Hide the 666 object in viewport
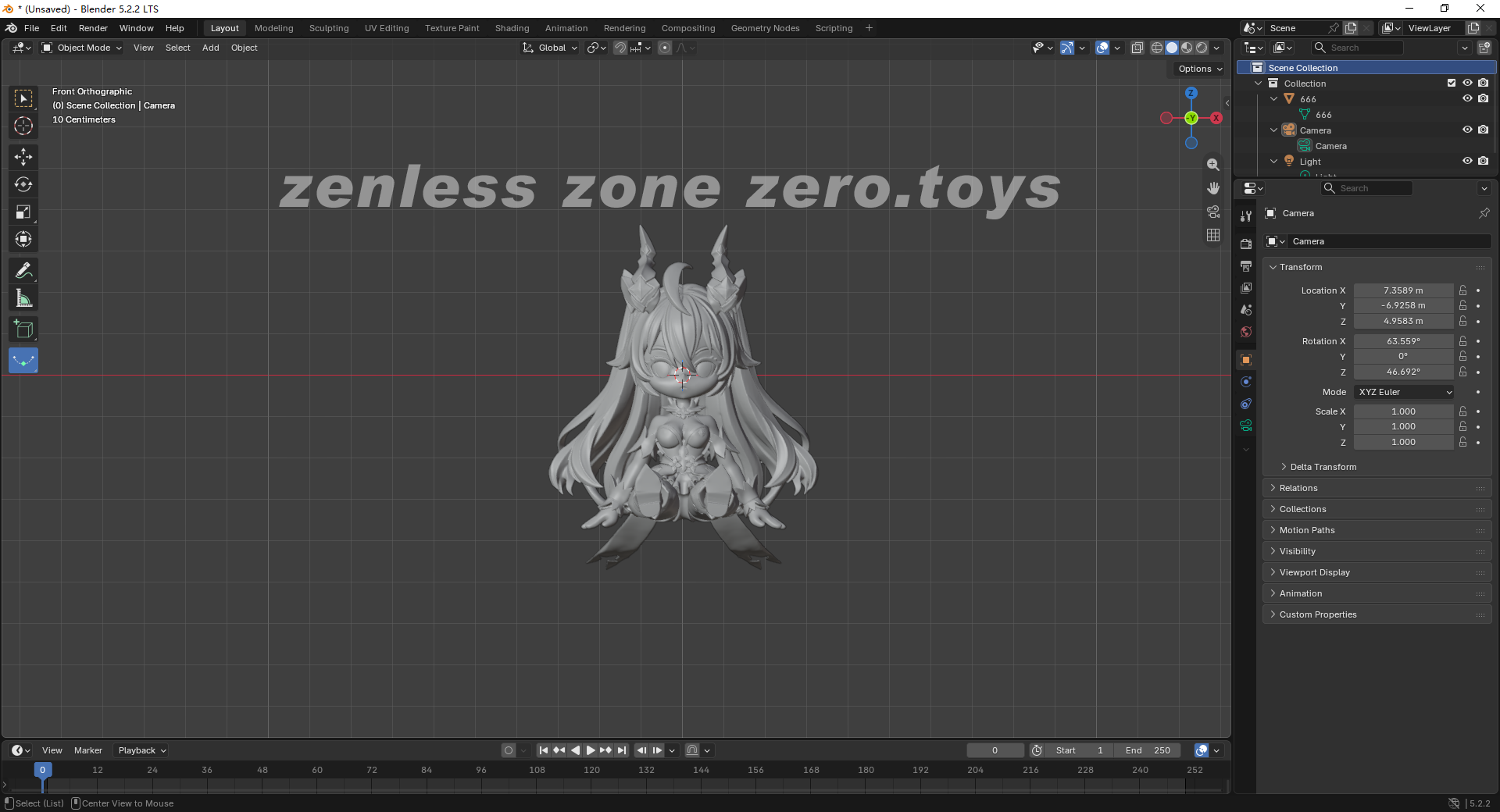The height and width of the screenshot is (812, 1500). pyautogui.click(x=1467, y=98)
